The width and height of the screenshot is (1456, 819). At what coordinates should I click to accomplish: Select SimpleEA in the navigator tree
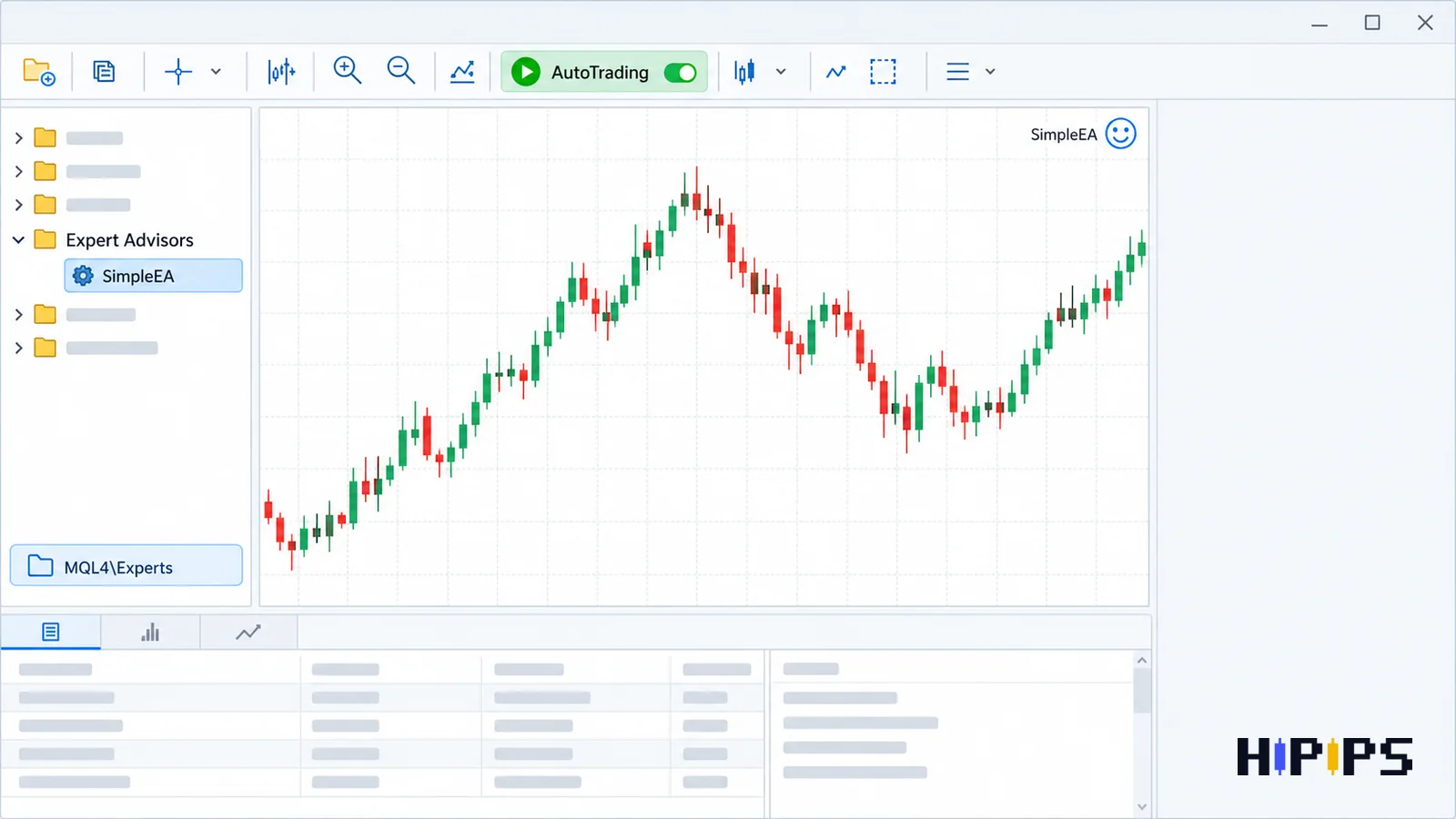153,276
